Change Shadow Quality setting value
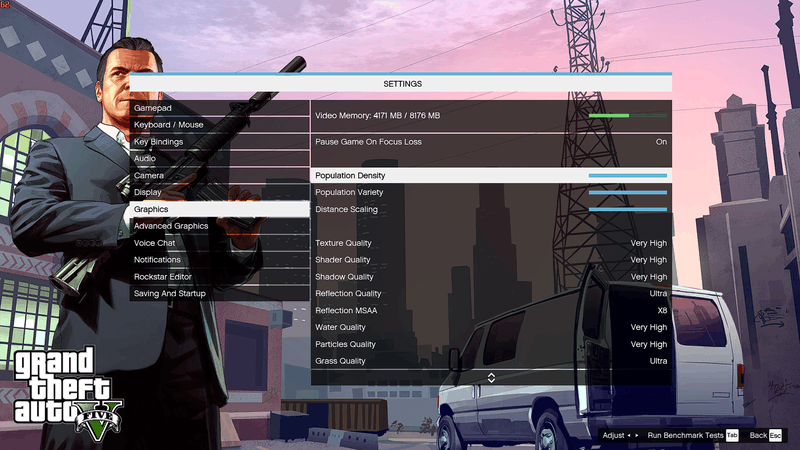The width and height of the screenshot is (800, 450). pyautogui.click(x=648, y=277)
